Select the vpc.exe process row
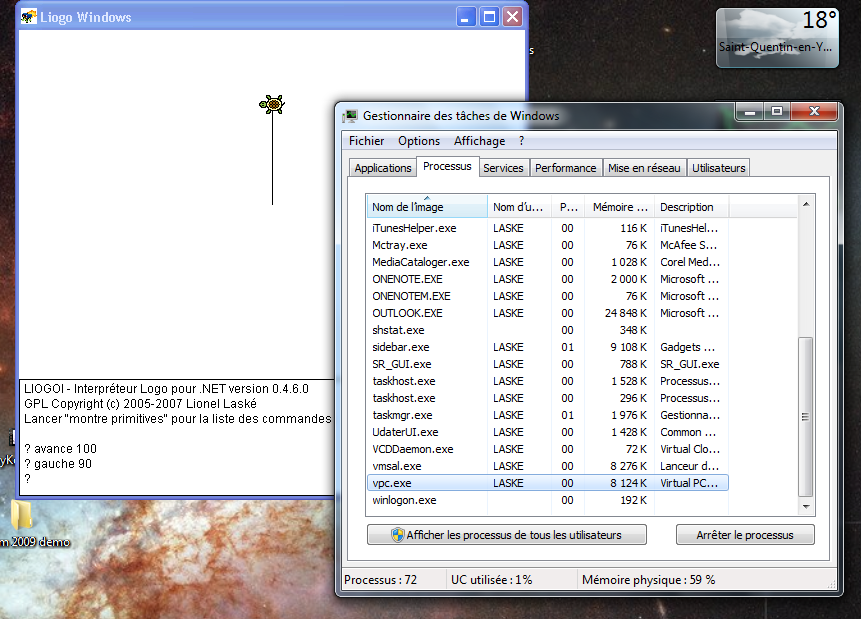The width and height of the screenshot is (861, 619). point(547,483)
